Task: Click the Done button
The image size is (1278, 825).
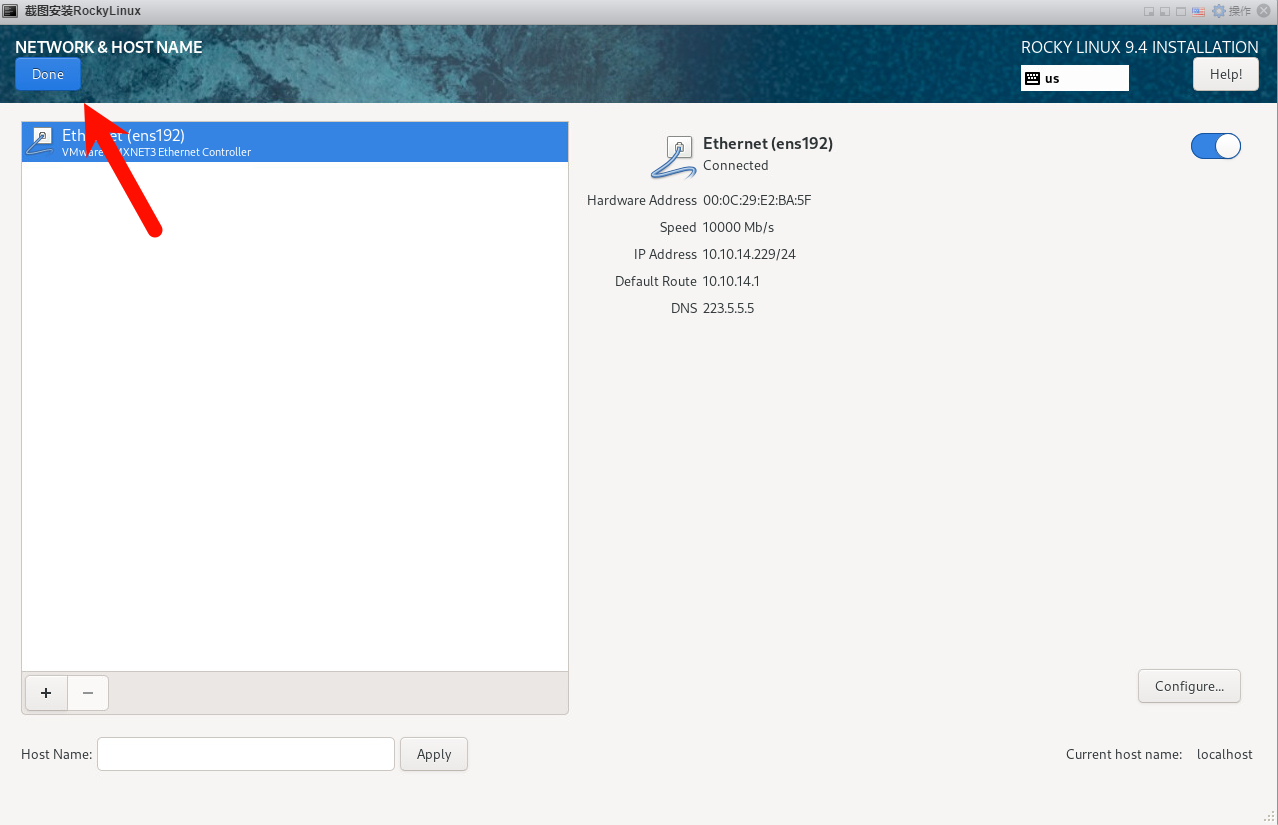Action: pyautogui.click(x=47, y=75)
